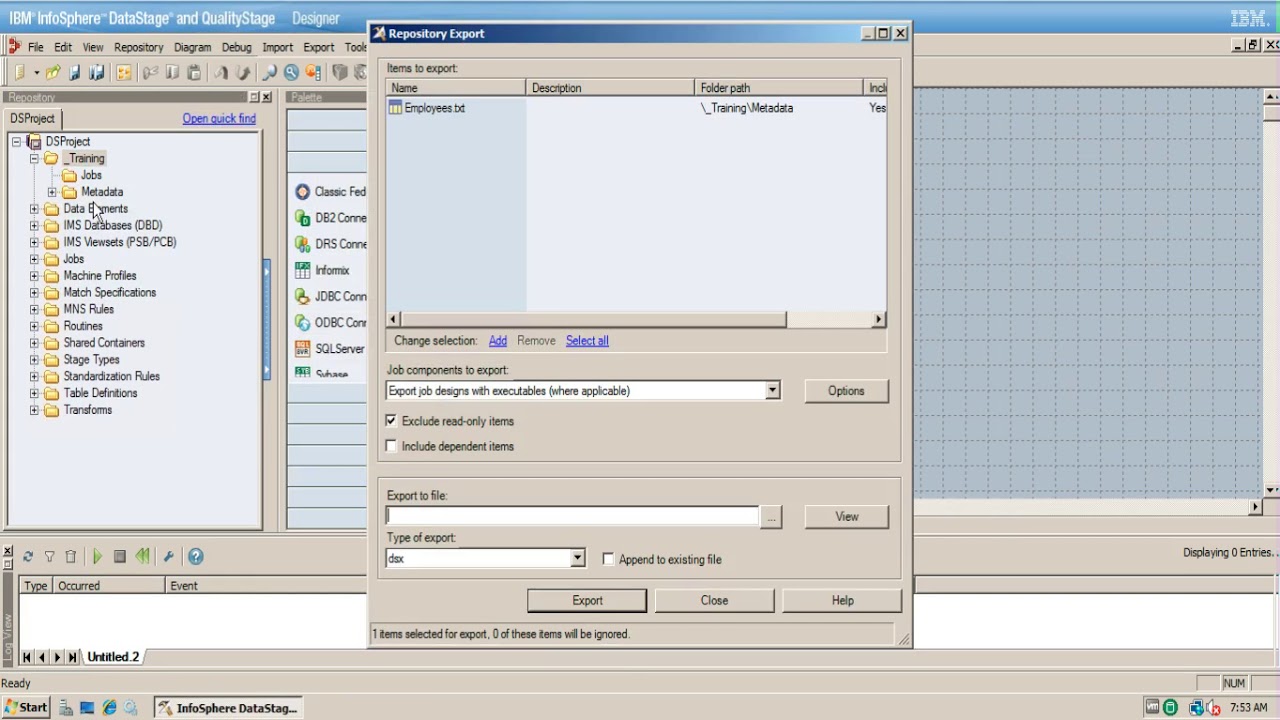
Task: Click the JDBC Connector icon in Palette
Action: tap(302, 296)
